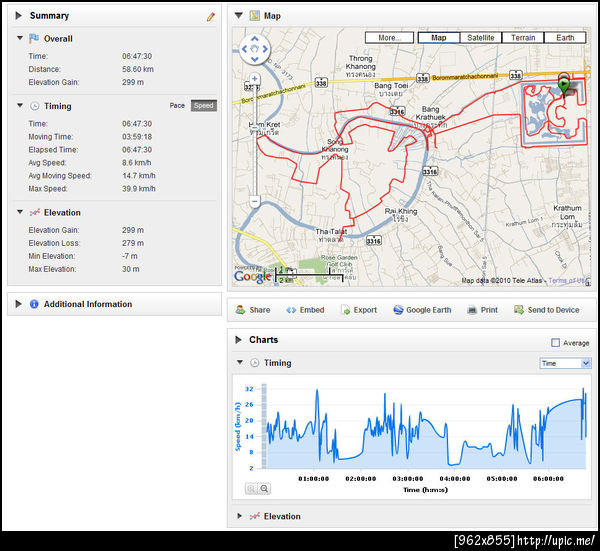Click the Avg Moving Speed value 14.7 km/h
Viewport: 600px width, 551px height.
click(139, 176)
